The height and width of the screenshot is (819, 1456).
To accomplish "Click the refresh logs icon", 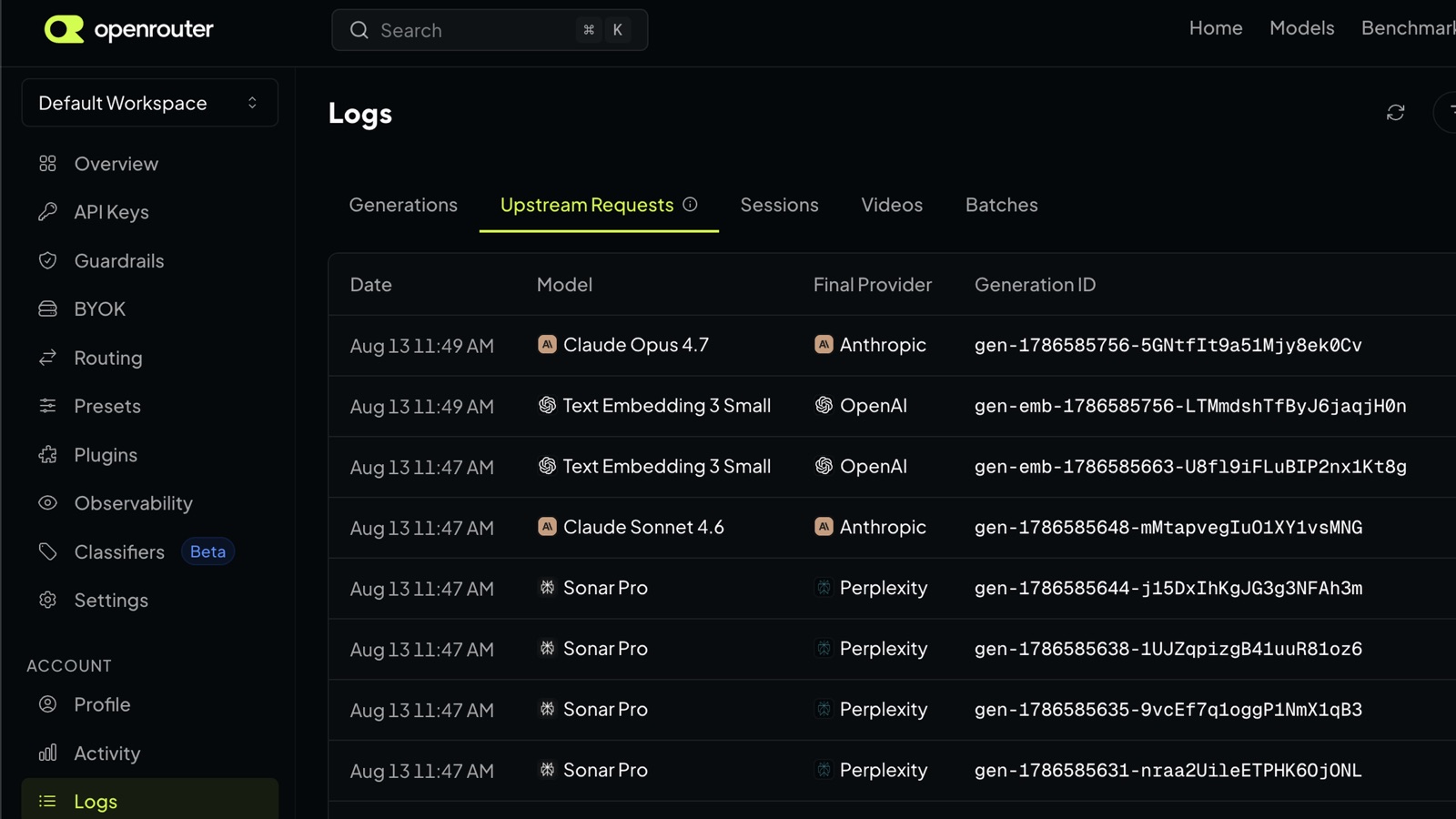I will [1395, 112].
